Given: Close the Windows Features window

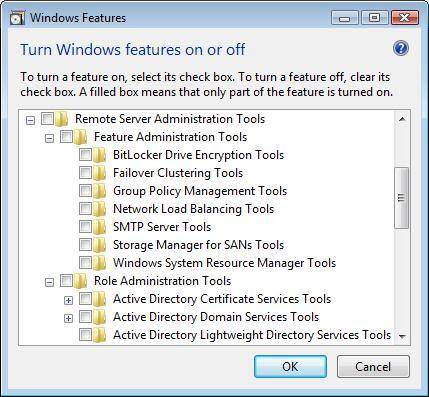Looking at the screenshot, I should pos(404,18).
